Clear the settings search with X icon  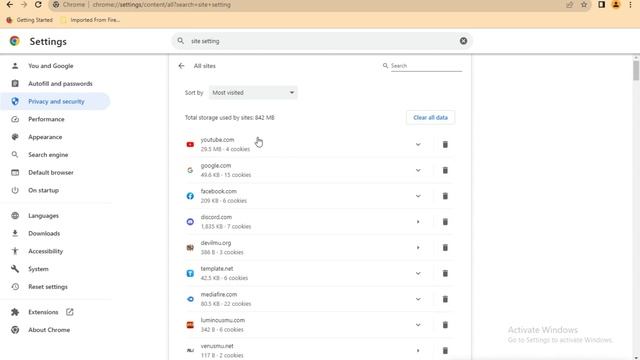click(x=463, y=41)
